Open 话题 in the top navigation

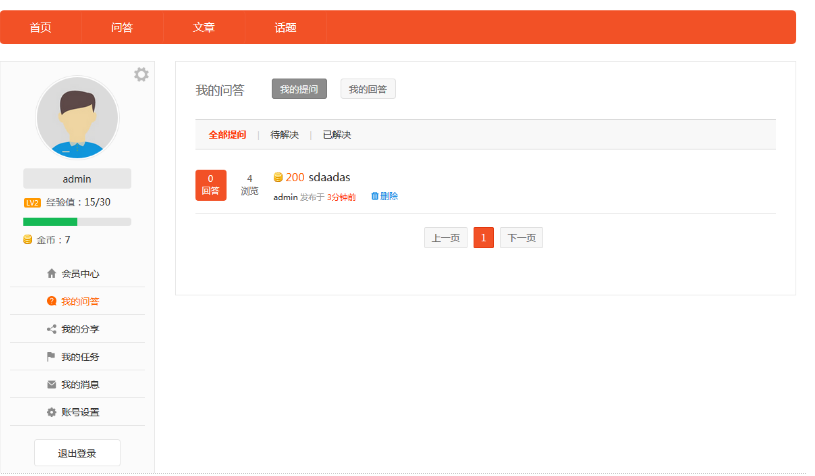click(x=285, y=27)
